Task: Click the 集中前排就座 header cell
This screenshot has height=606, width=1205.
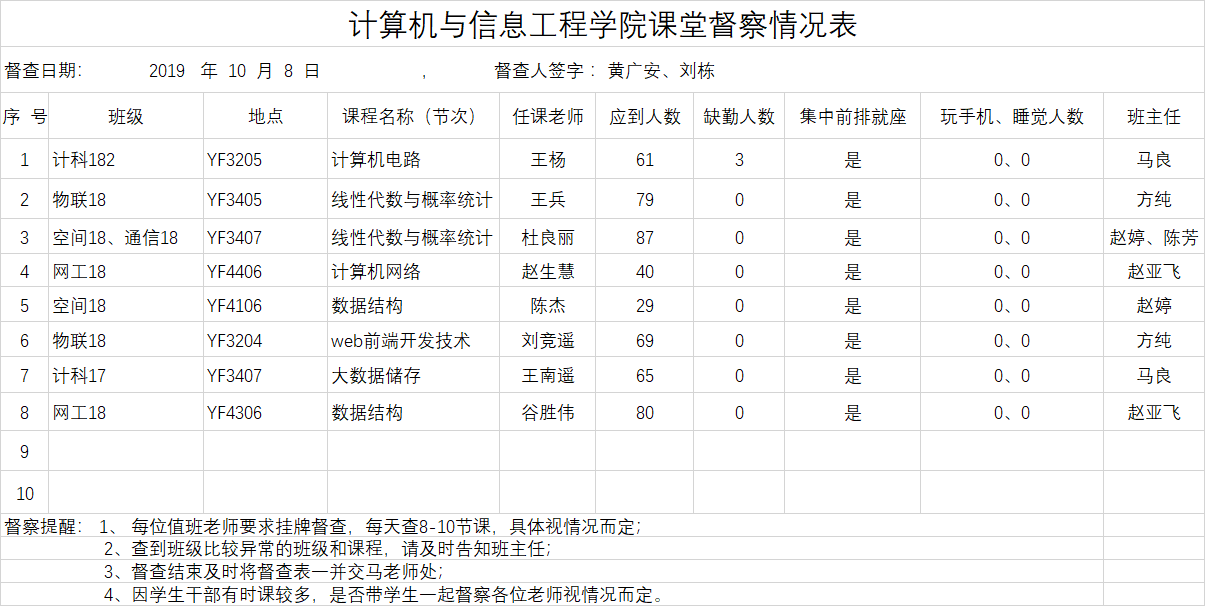Action: click(x=852, y=117)
